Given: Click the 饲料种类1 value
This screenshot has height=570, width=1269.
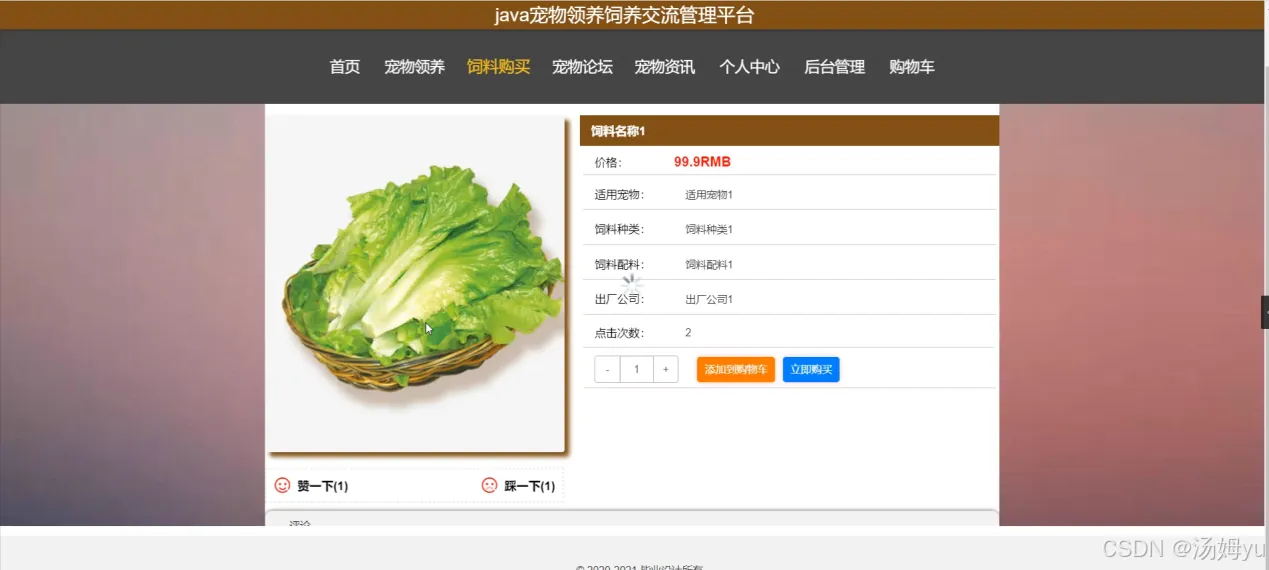Looking at the screenshot, I should pos(709,230).
